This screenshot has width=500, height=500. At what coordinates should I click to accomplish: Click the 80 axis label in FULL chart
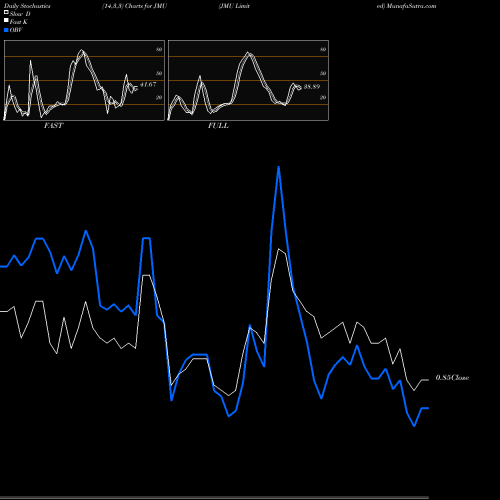(323, 50)
